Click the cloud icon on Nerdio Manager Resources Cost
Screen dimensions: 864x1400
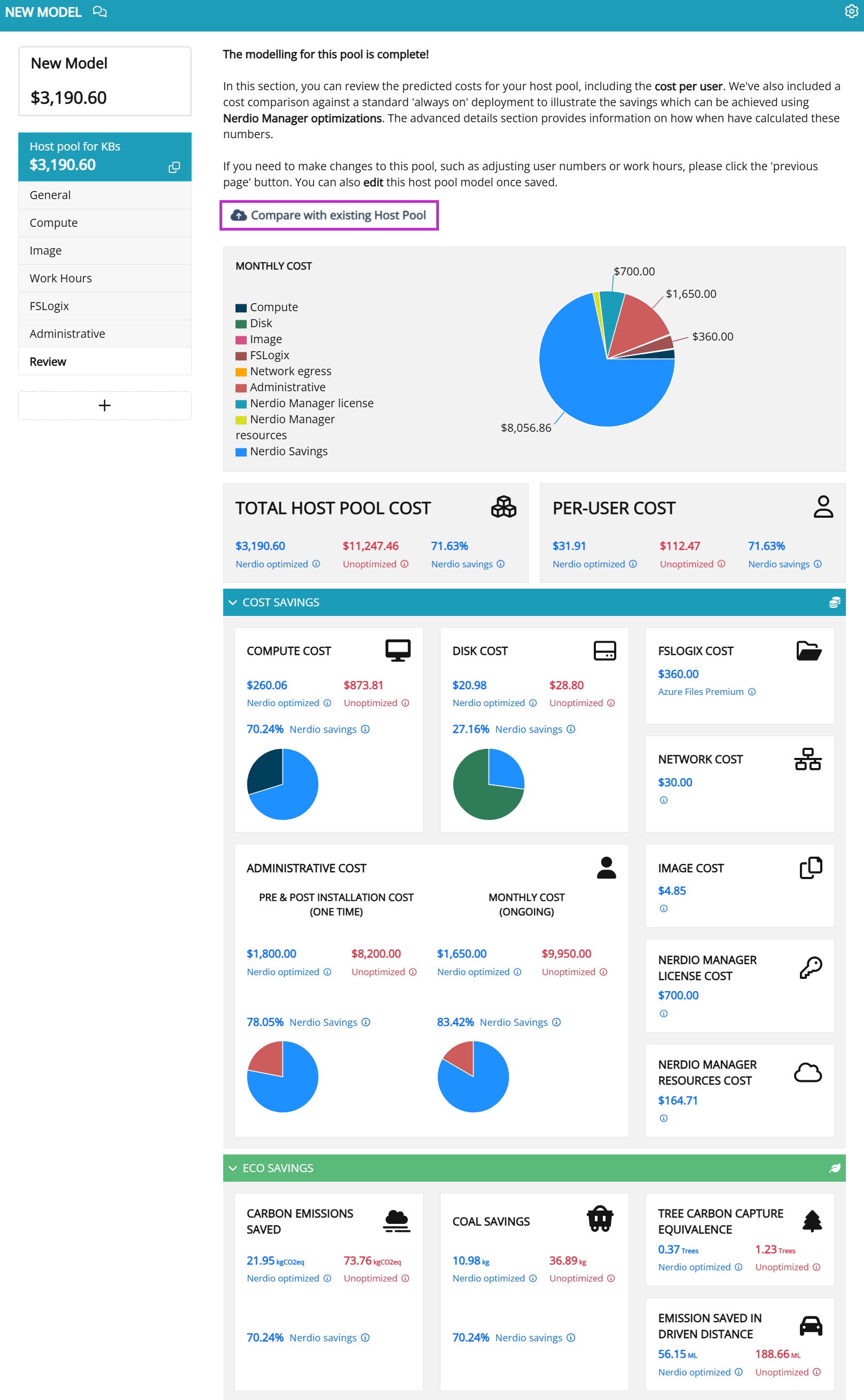[x=807, y=1072]
